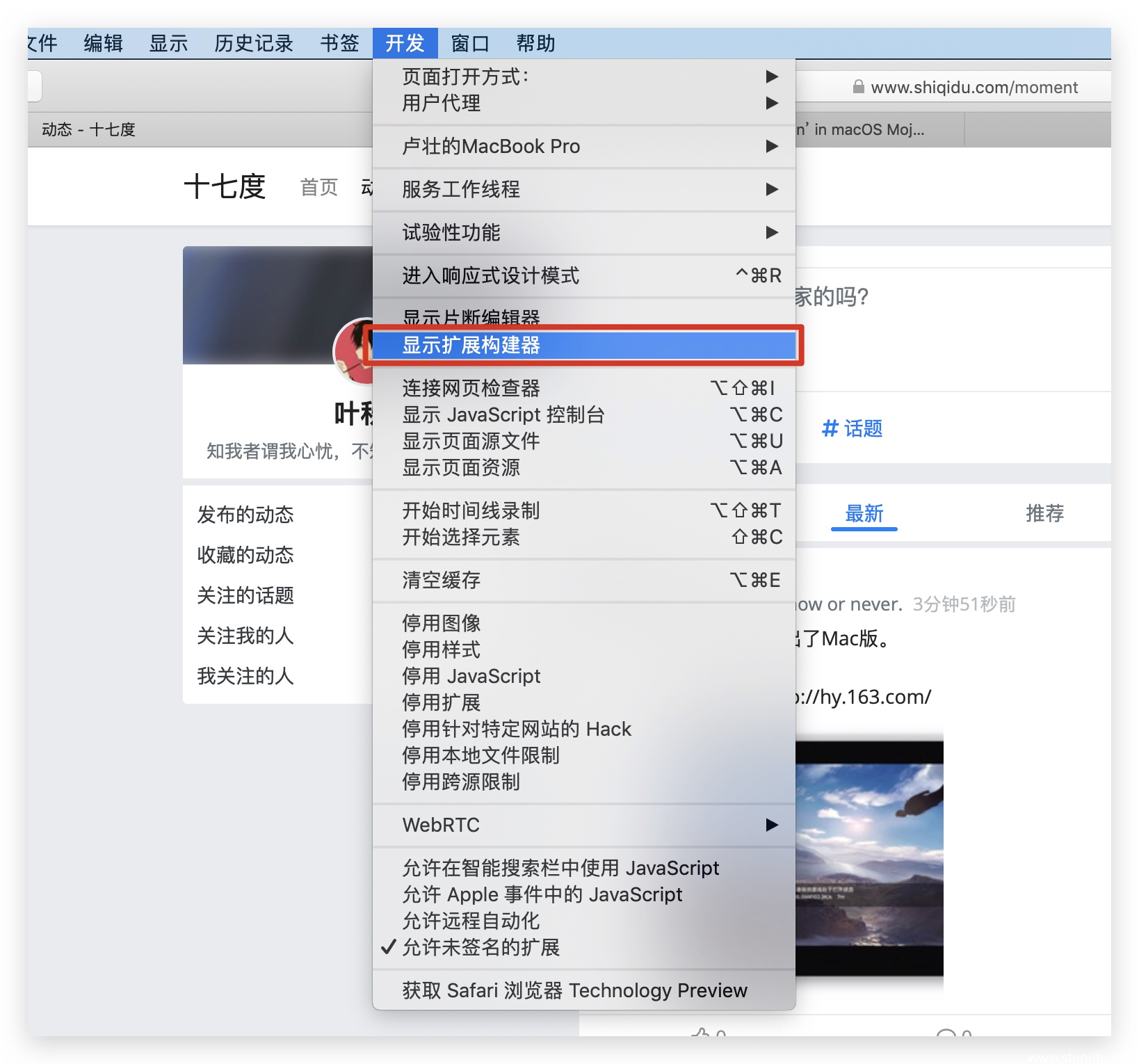Open the 帮助 menu
The width and height of the screenshot is (1139, 1064).
click(535, 43)
